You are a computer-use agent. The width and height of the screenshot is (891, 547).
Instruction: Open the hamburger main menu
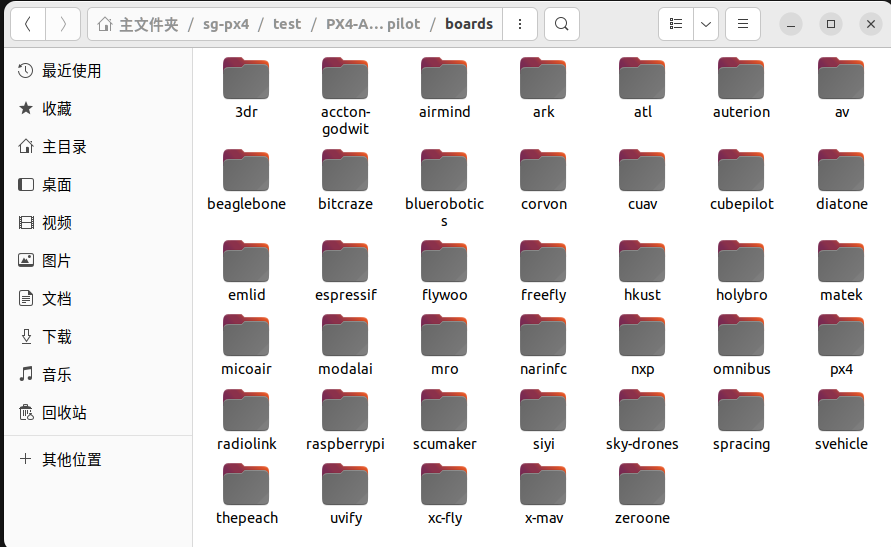point(743,24)
